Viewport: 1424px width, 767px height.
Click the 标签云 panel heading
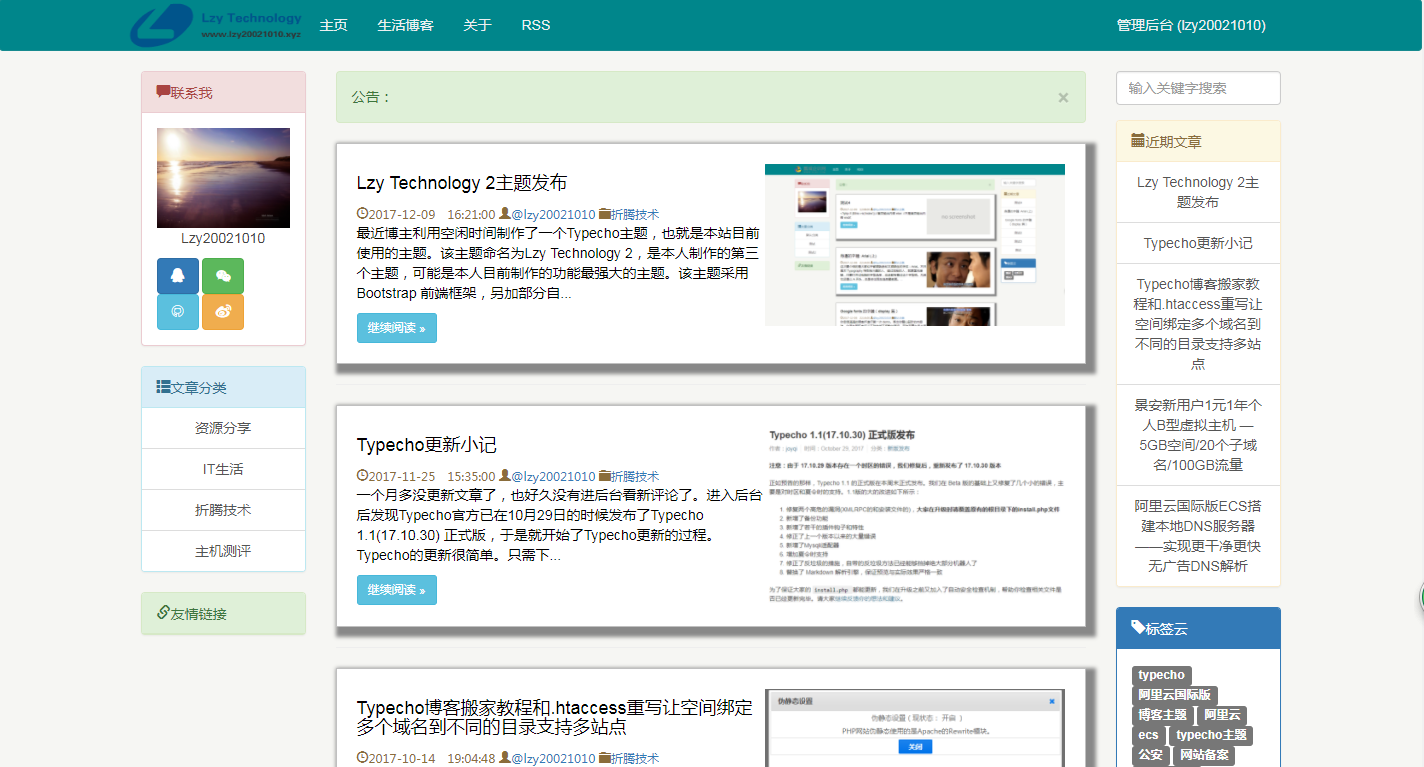(x=1198, y=629)
